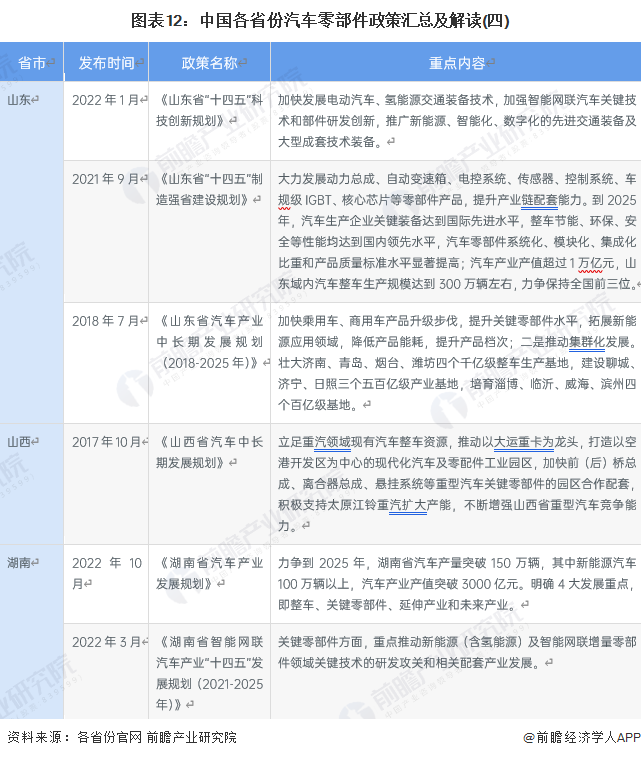
Task: Click the 政策名称 column header
Action: pyautogui.click(x=209, y=63)
